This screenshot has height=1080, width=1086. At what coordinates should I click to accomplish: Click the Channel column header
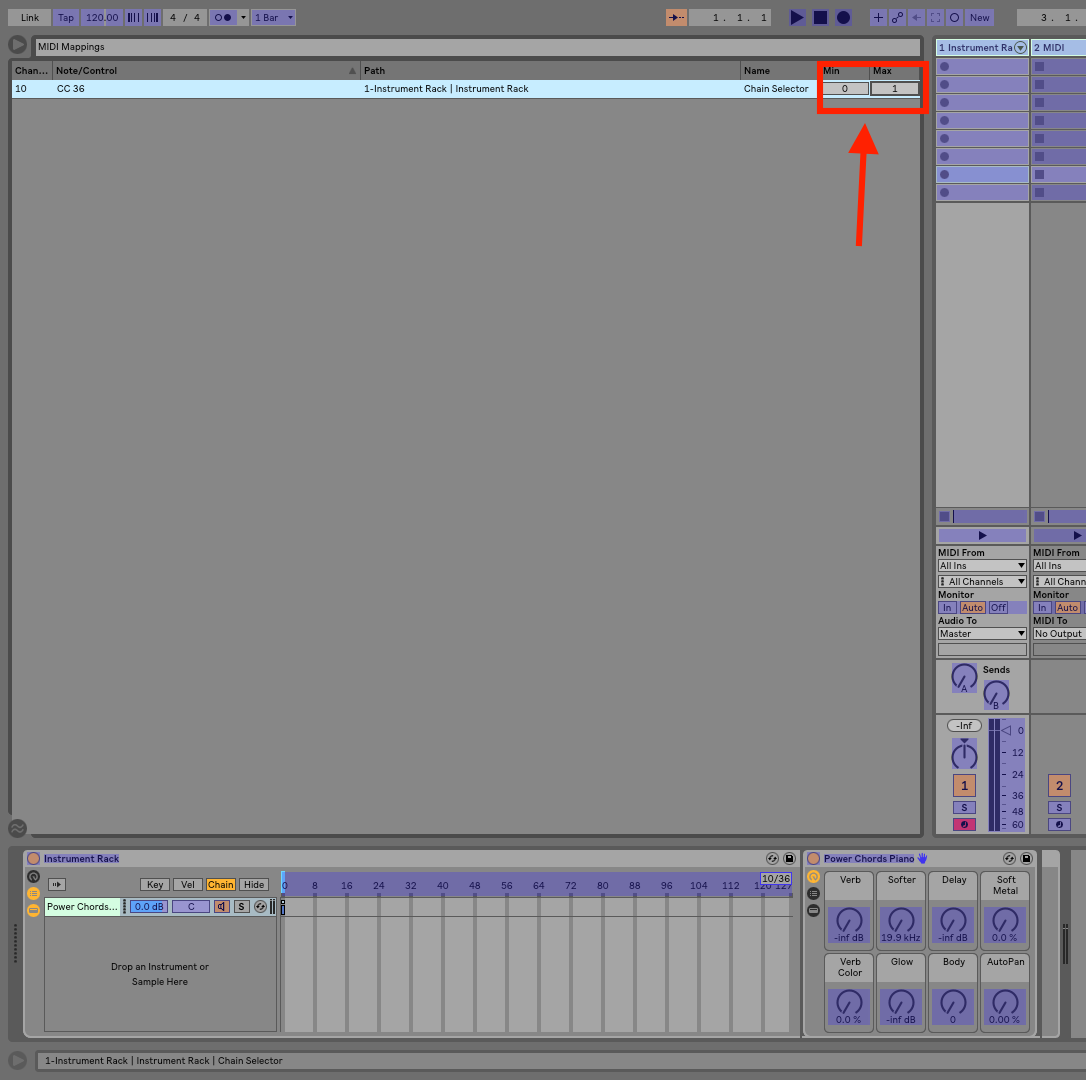(x=32, y=70)
